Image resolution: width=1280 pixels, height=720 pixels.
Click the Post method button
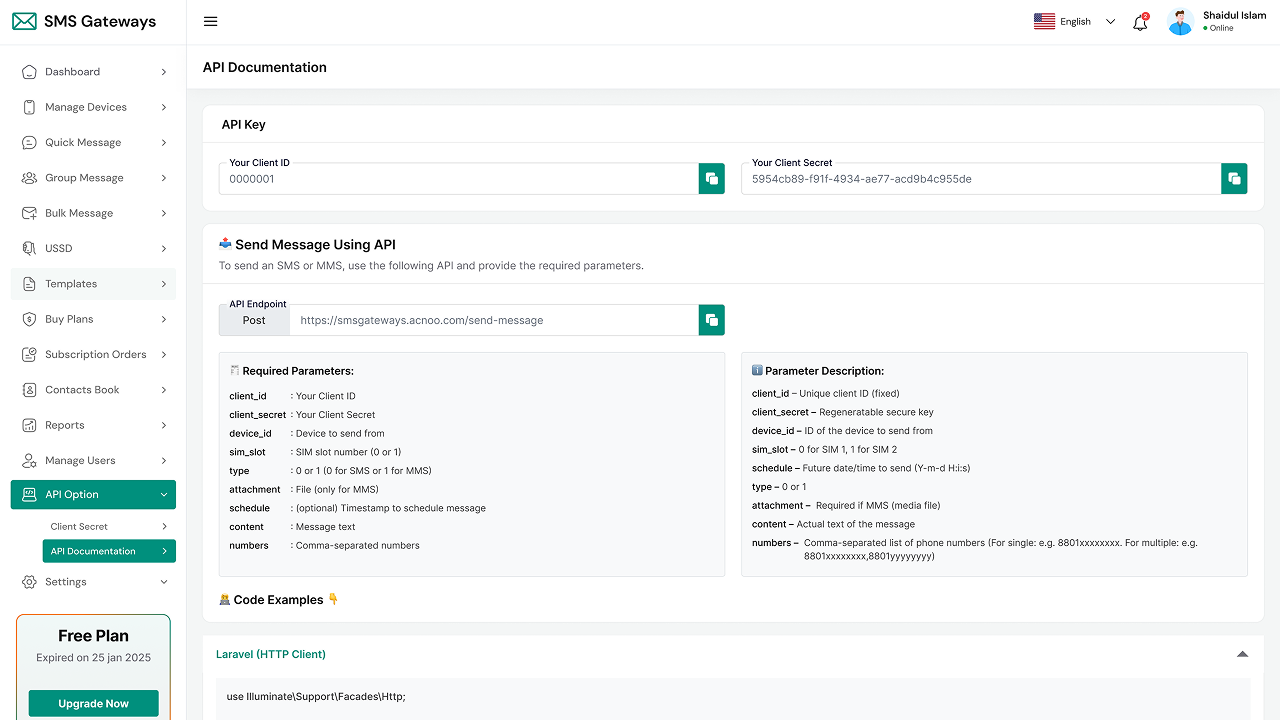point(254,320)
